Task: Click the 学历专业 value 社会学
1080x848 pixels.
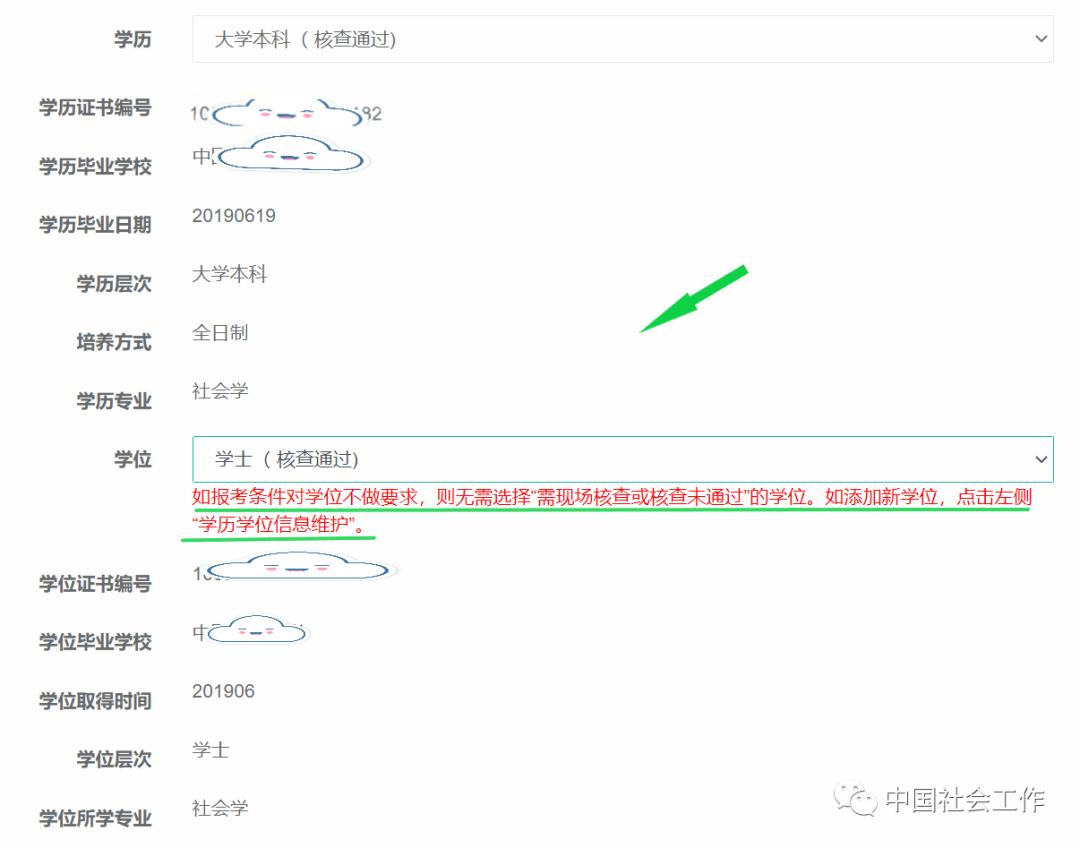Action: 220,391
